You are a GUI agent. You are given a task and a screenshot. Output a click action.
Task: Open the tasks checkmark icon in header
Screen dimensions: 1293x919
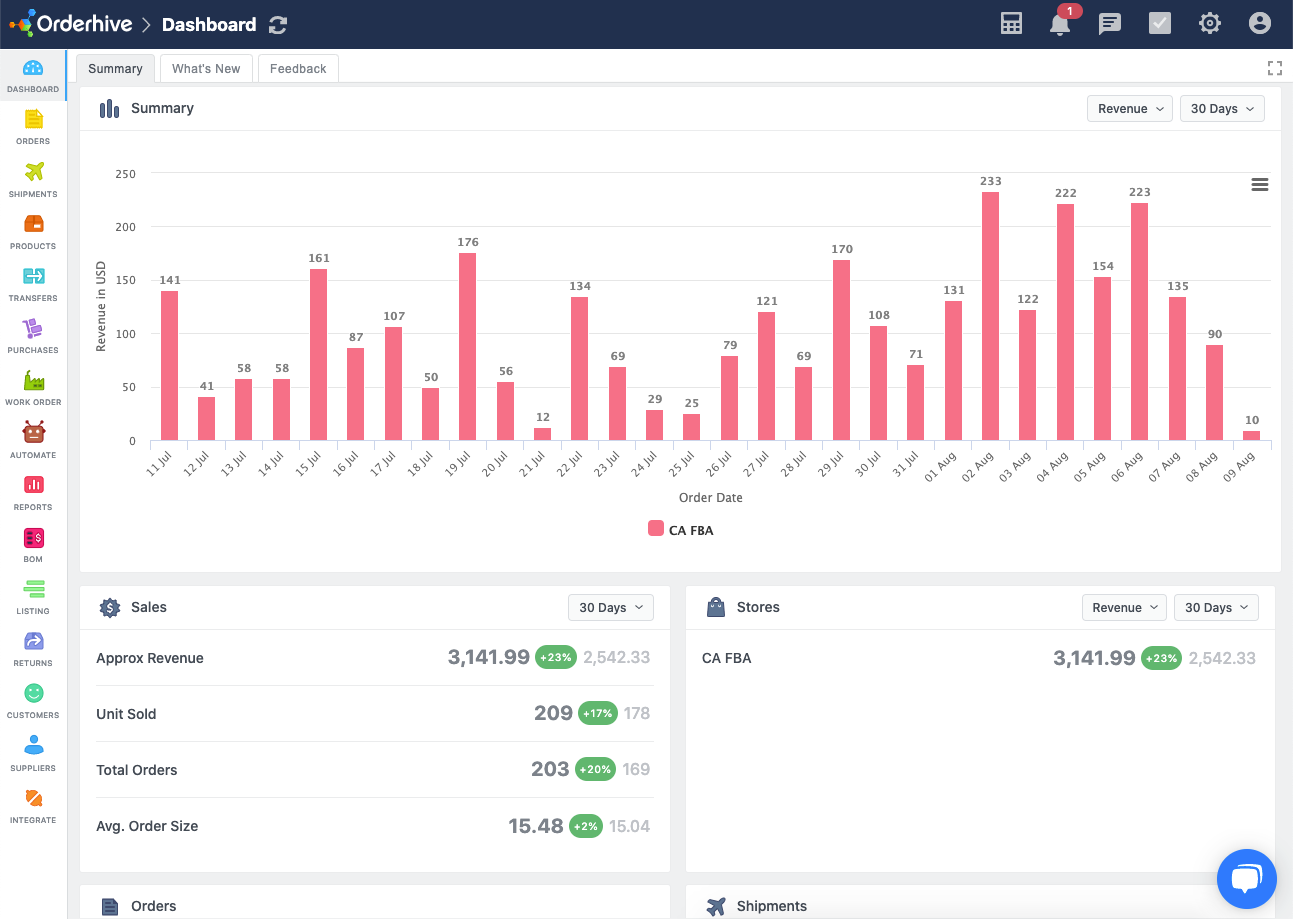1160,24
